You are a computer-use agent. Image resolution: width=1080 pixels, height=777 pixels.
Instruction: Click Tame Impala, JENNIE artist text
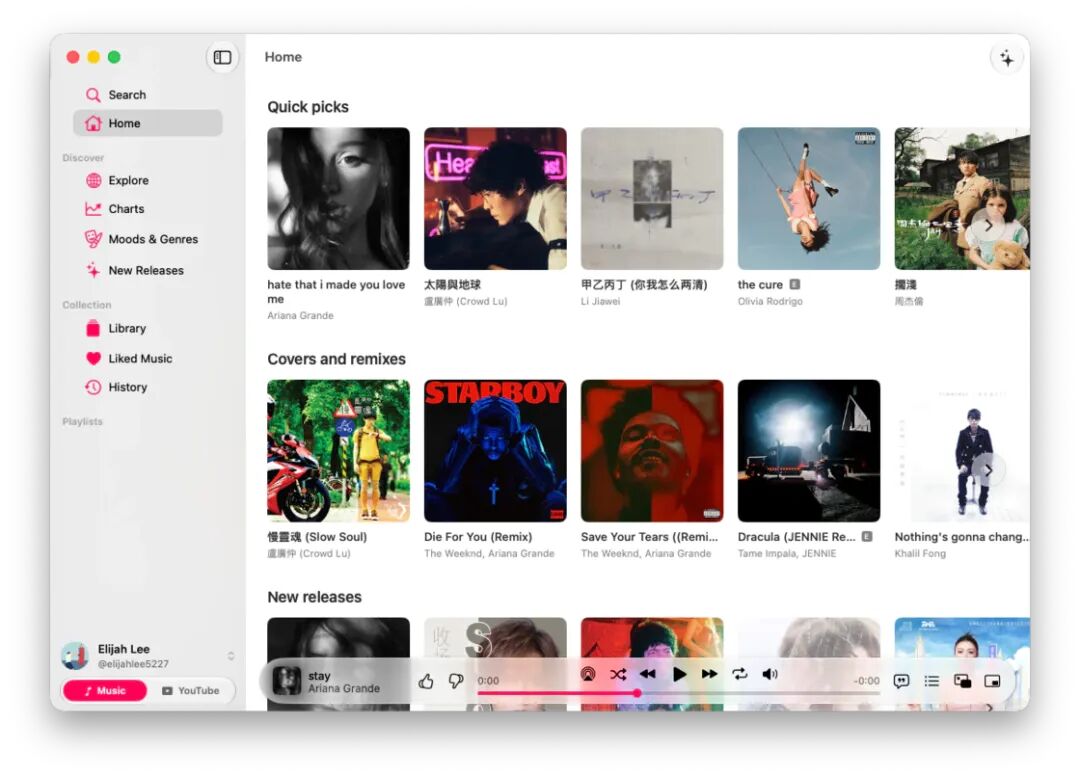pyautogui.click(x=787, y=553)
